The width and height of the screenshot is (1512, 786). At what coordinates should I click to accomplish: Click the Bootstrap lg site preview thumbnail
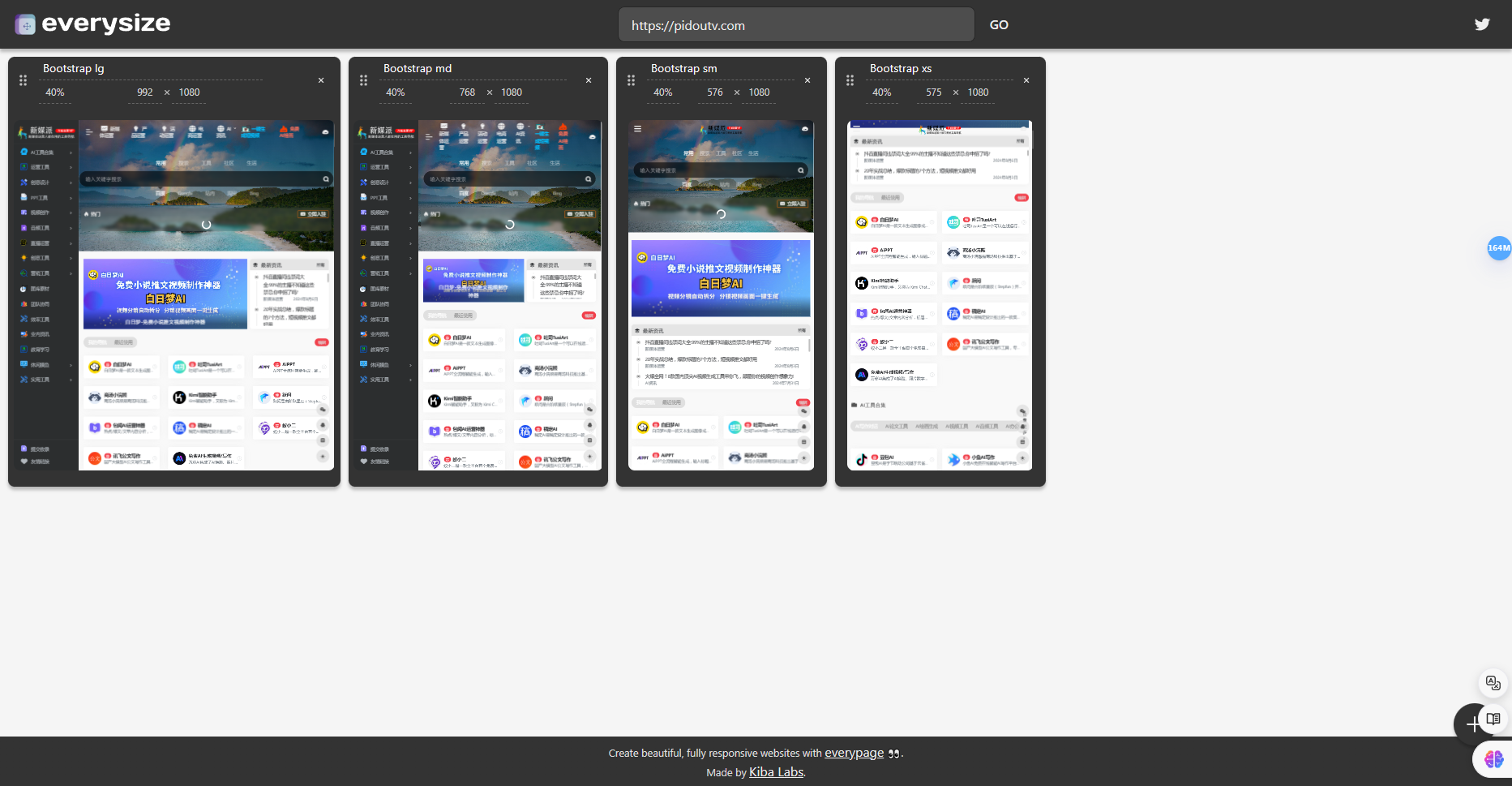pyautogui.click(x=174, y=295)
